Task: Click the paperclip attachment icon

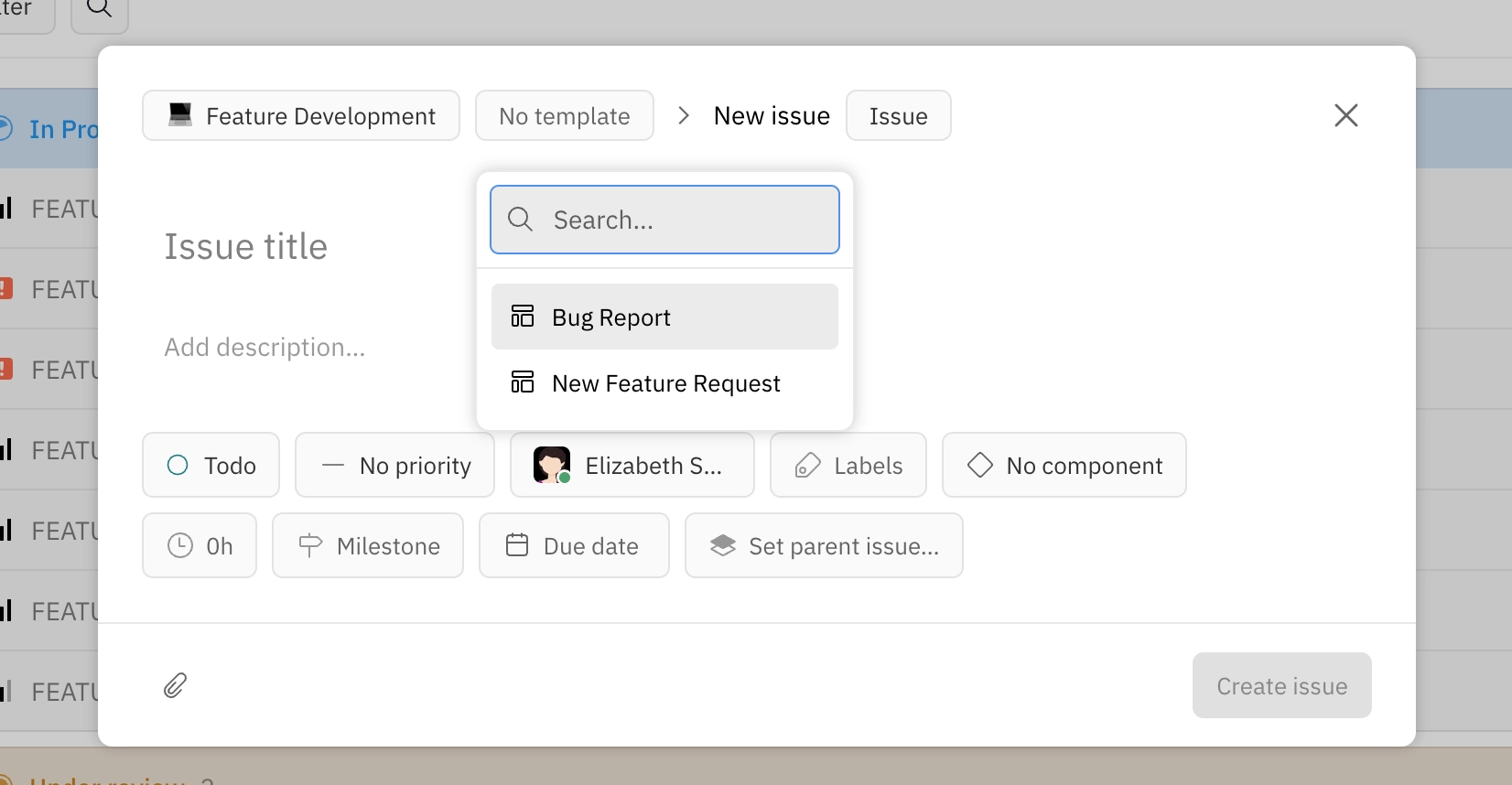Action: coord(174,685)
